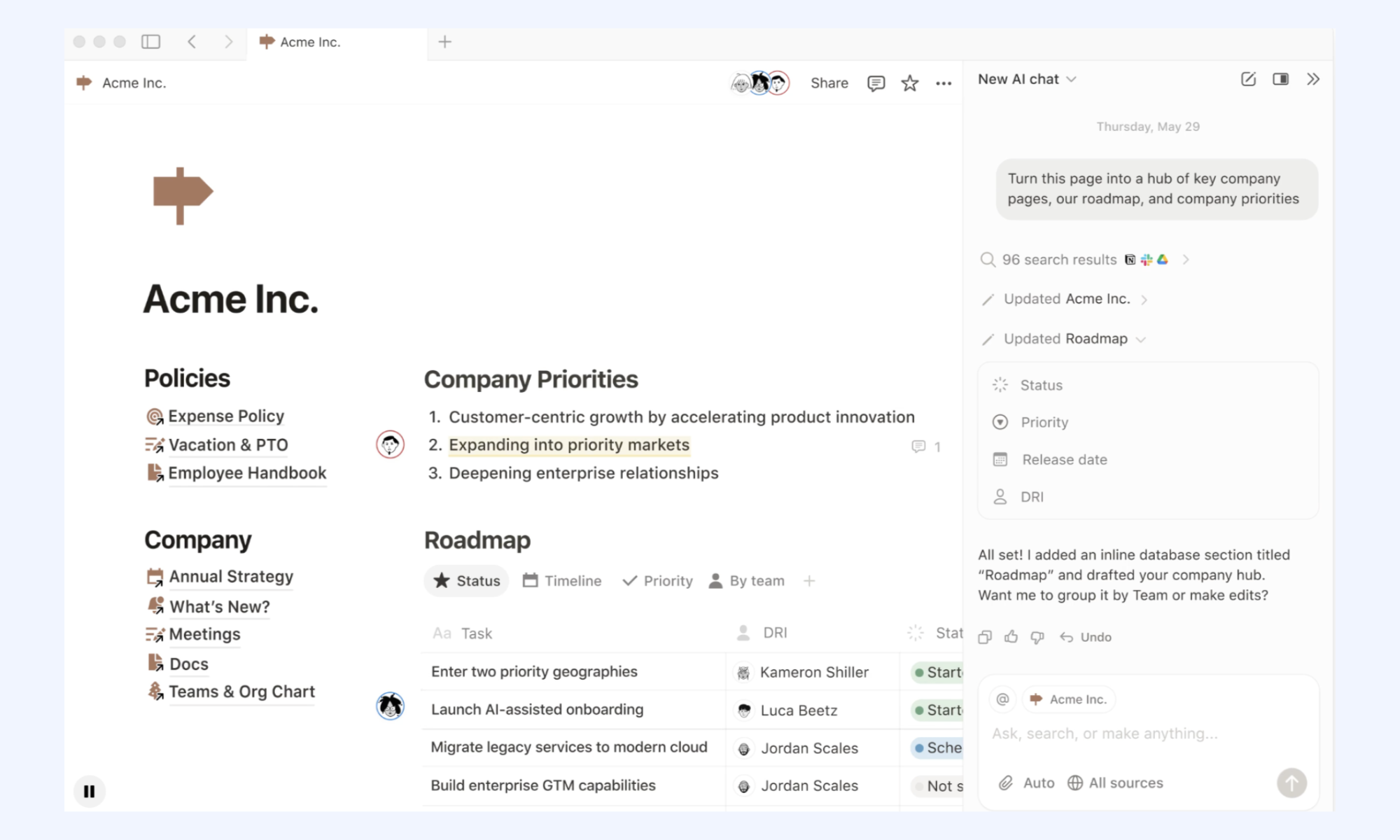Screen dimensions: 1400x840
Task: Expand the 96 search results chevron
Action: 1186,260
